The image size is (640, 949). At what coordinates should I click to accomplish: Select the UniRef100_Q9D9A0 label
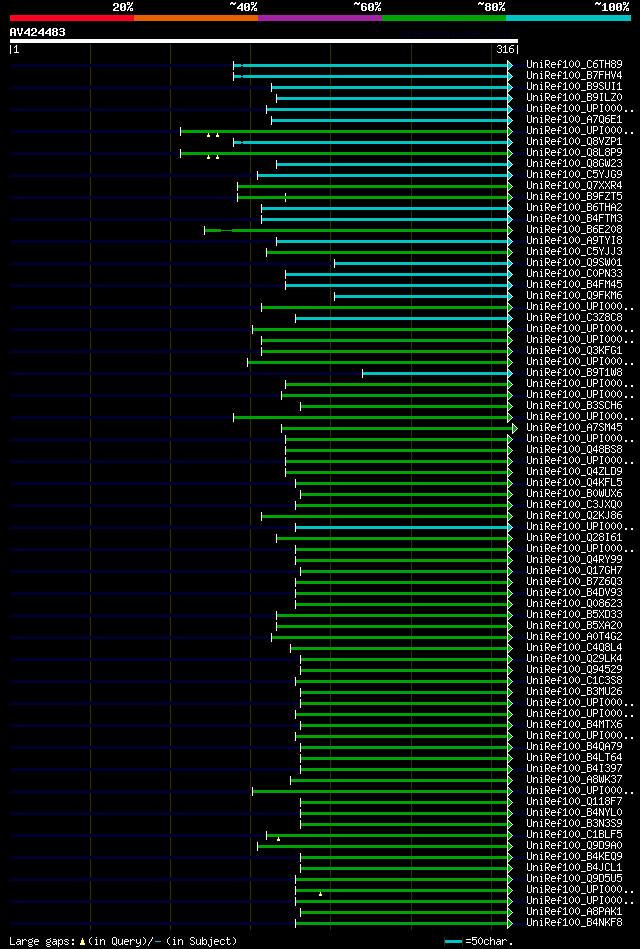coord(574,846)
